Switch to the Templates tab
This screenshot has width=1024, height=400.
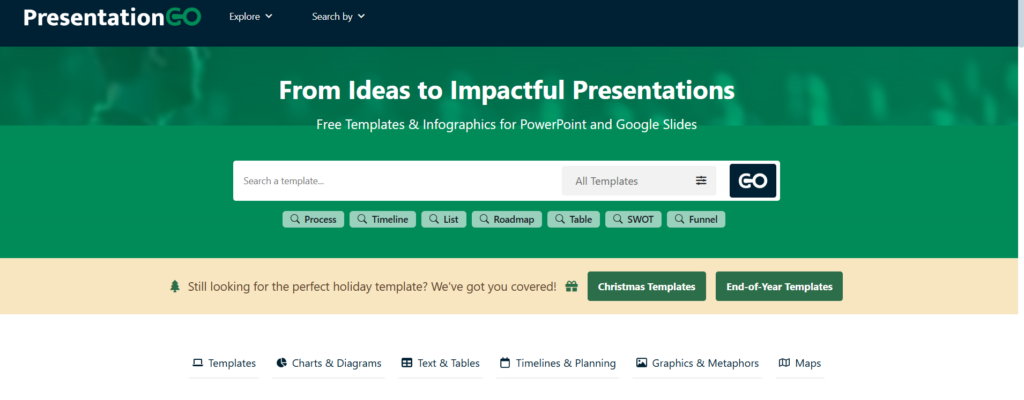224,363
